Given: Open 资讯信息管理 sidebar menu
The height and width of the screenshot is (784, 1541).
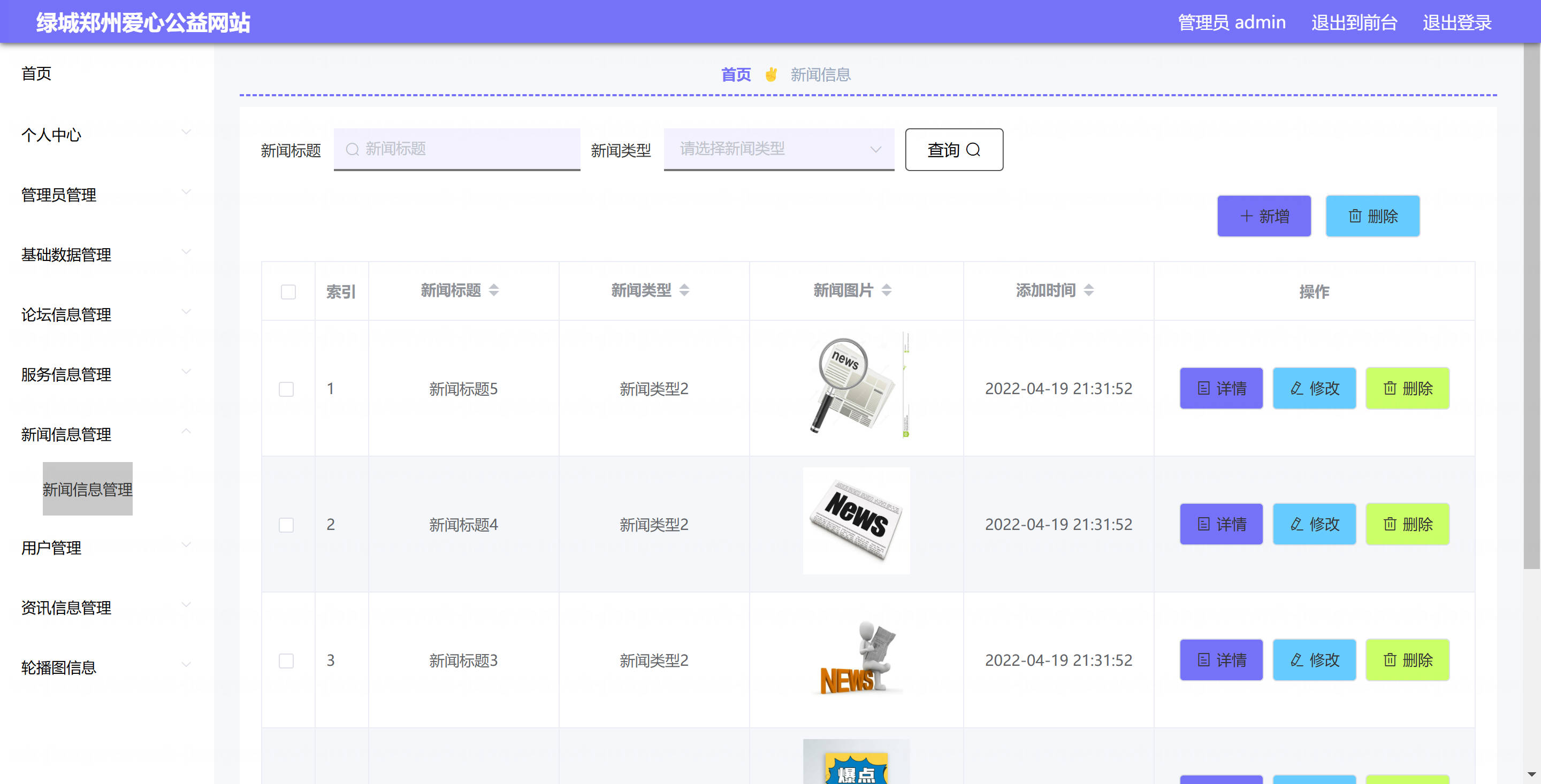Looking at the screenshot, I should click(x=66, y=607).
